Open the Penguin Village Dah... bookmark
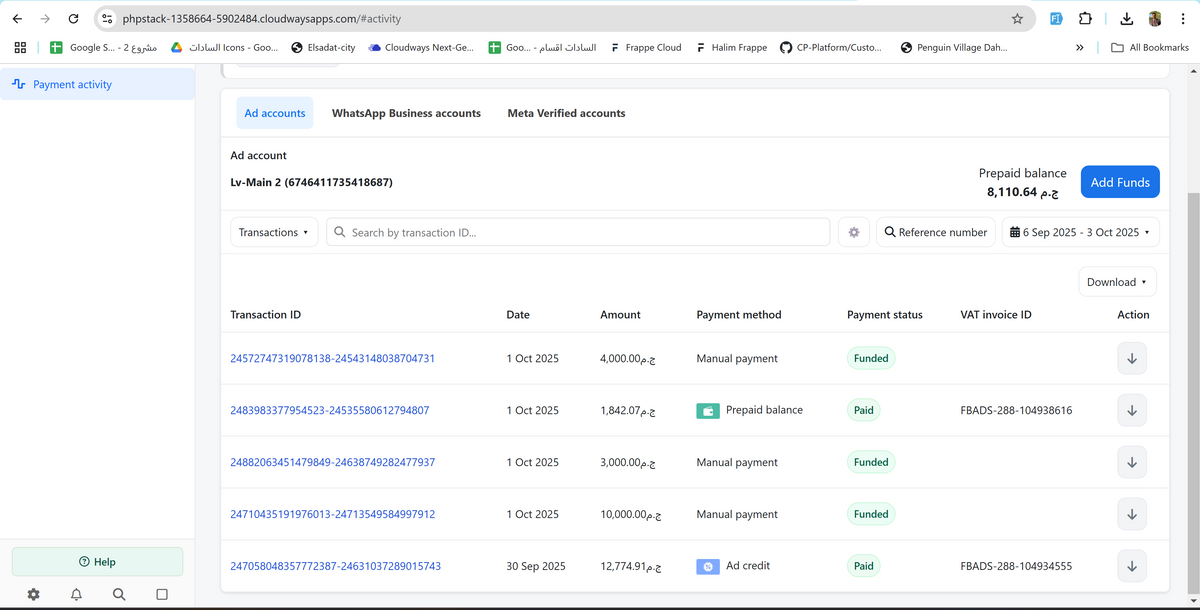 click(954, 47)
